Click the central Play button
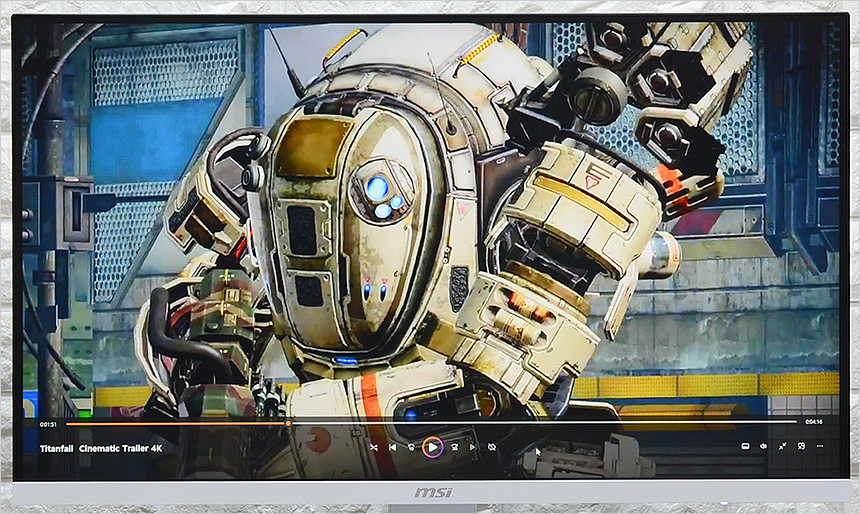The image size is (860, 514). point(432,448)
